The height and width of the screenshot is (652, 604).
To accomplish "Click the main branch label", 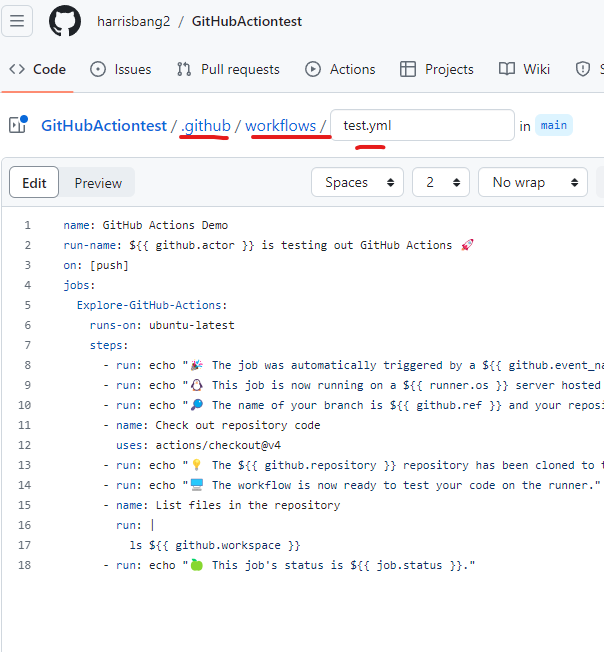I will (x=554, y=125).
